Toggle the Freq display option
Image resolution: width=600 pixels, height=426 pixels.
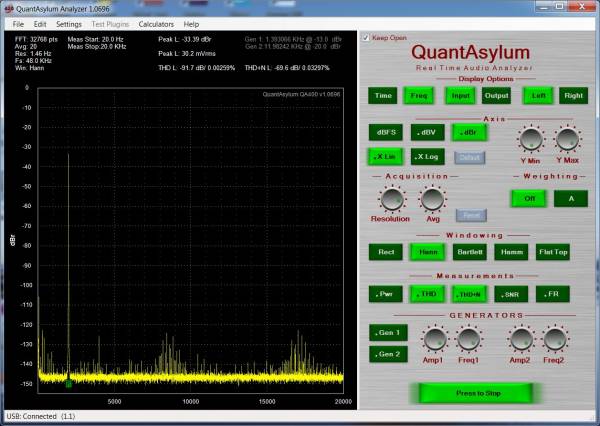click(419, 96)
